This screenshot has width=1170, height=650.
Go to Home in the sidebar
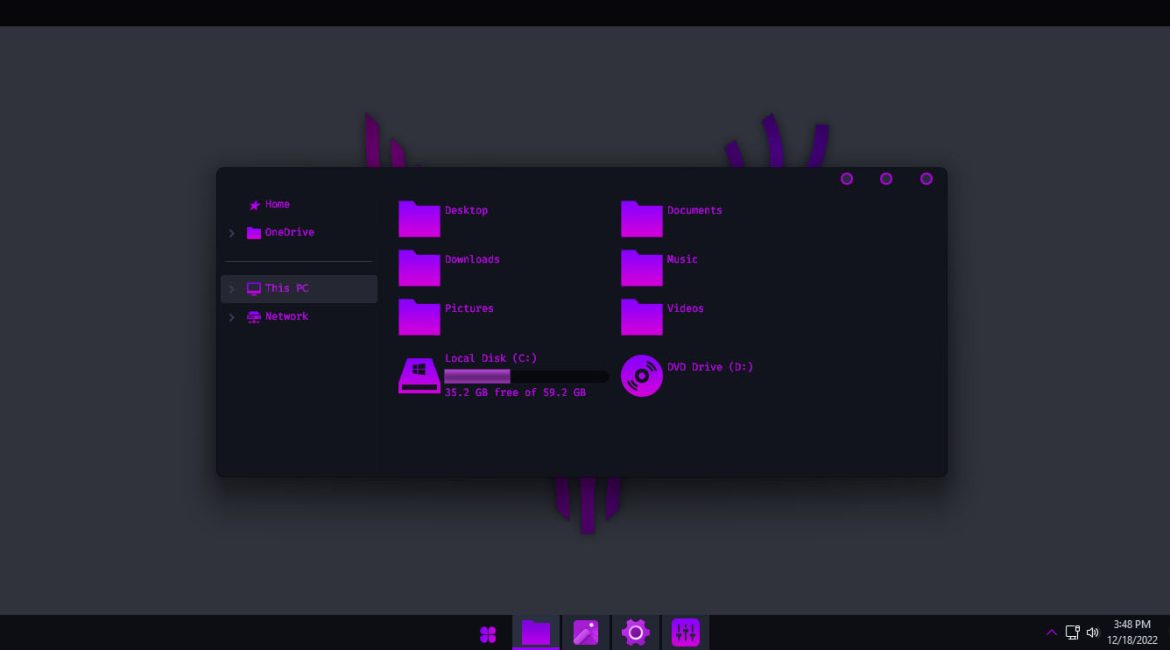(276, 204)
